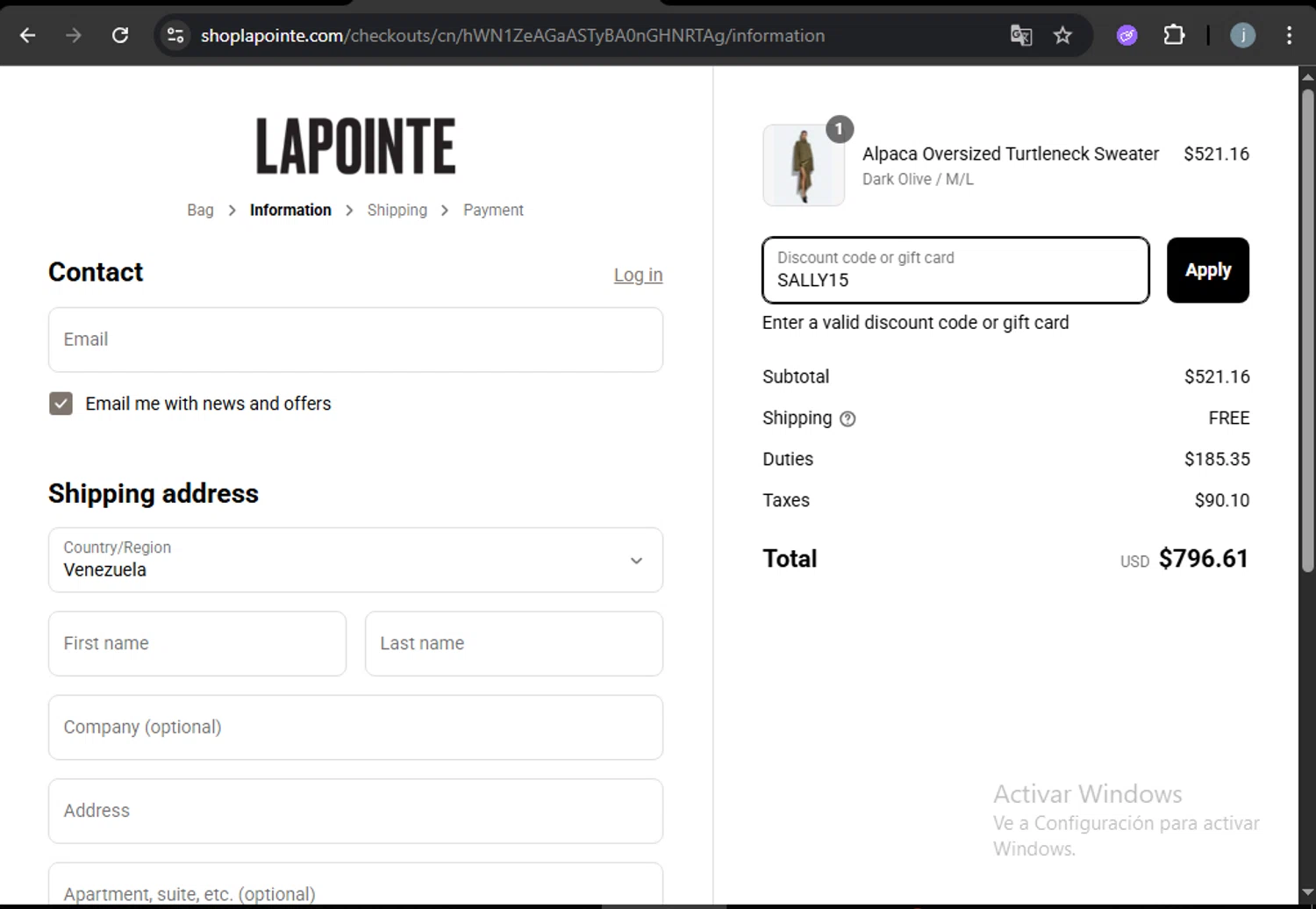
Task: Click the total amount $796.61
Action: pyautogui.click(x=1203, y=559)
